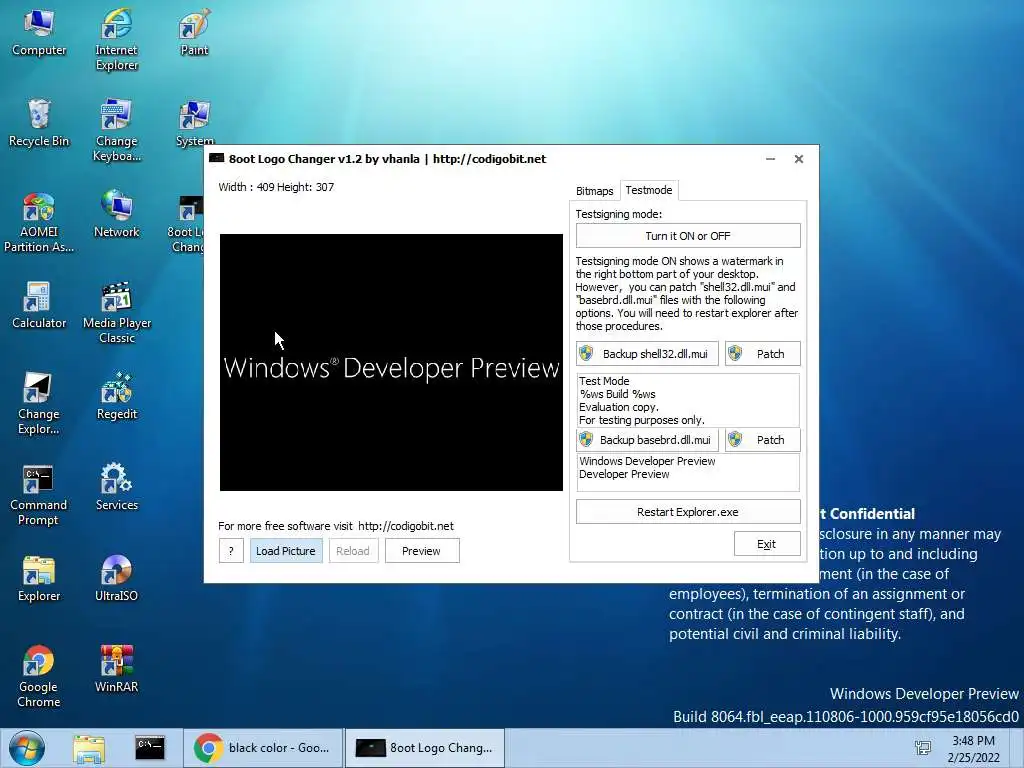This screenshot has width=1024, height=768.
Task: Open AOMEI Partition Assistant icon
Action: (x=39, y=222)
